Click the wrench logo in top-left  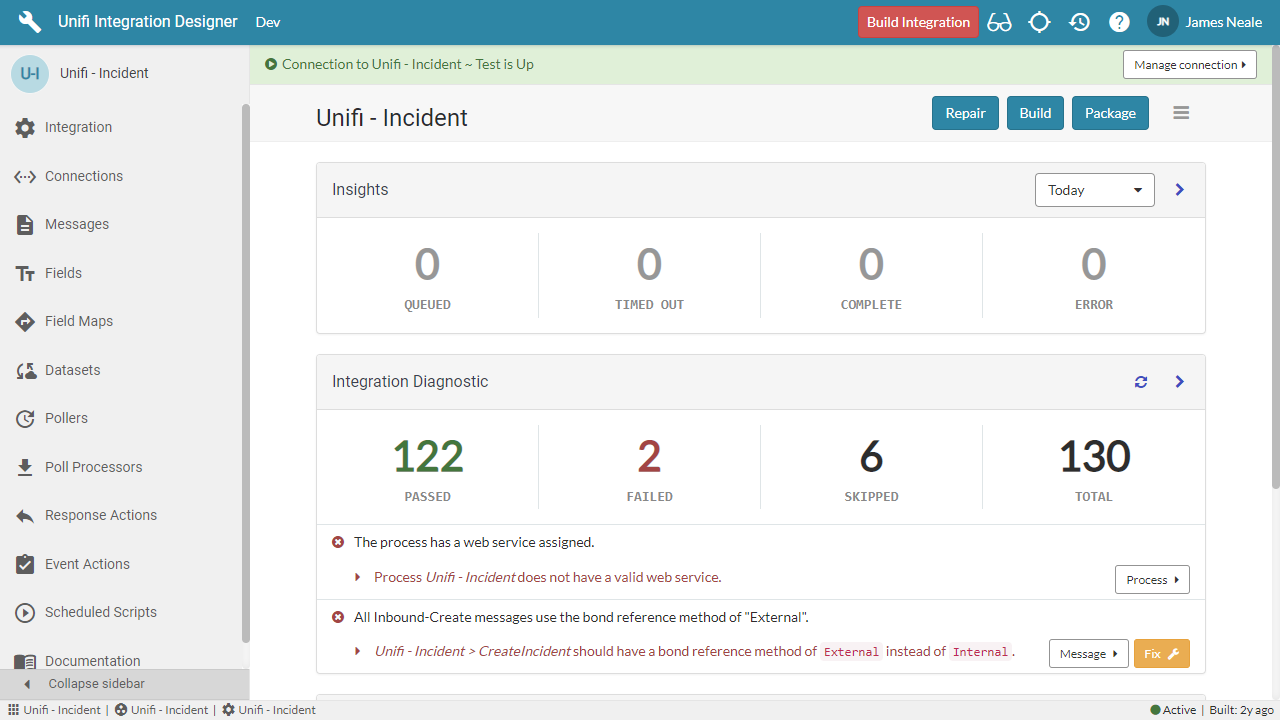(x=30, y=22)
